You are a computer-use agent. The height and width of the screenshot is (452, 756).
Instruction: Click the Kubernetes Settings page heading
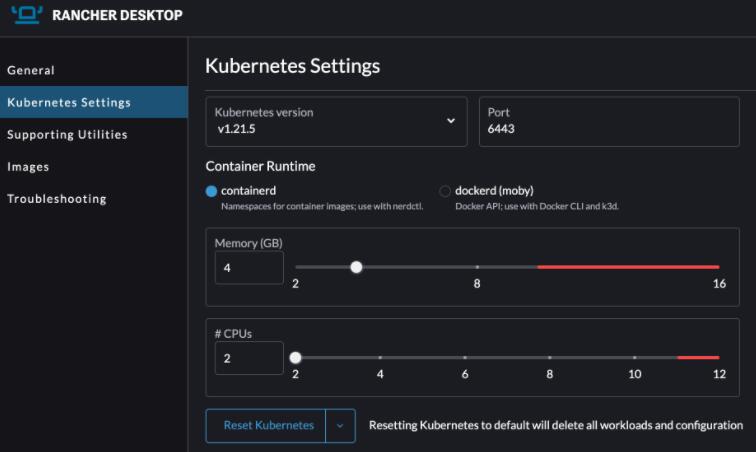pyautogui.click(x=293, y=66)
